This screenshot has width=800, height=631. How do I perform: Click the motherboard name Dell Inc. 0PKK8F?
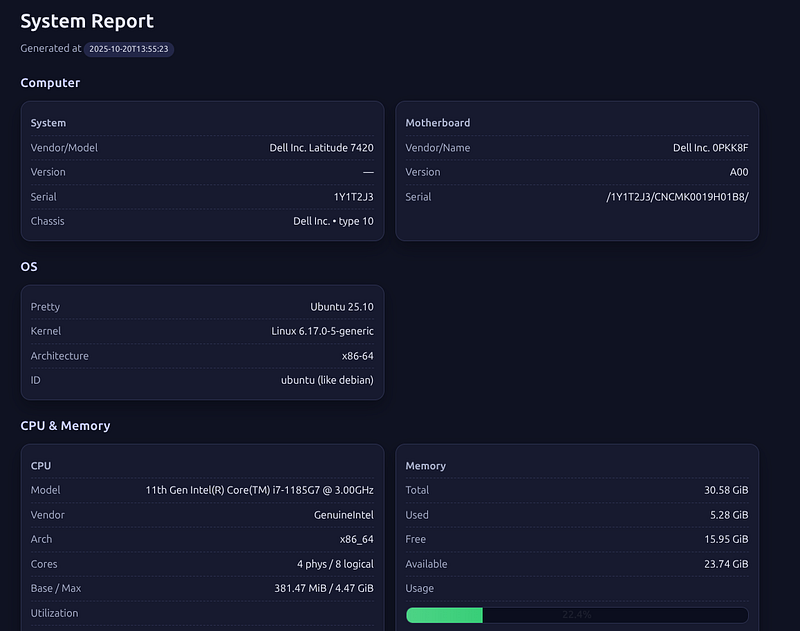click(711, 147)
